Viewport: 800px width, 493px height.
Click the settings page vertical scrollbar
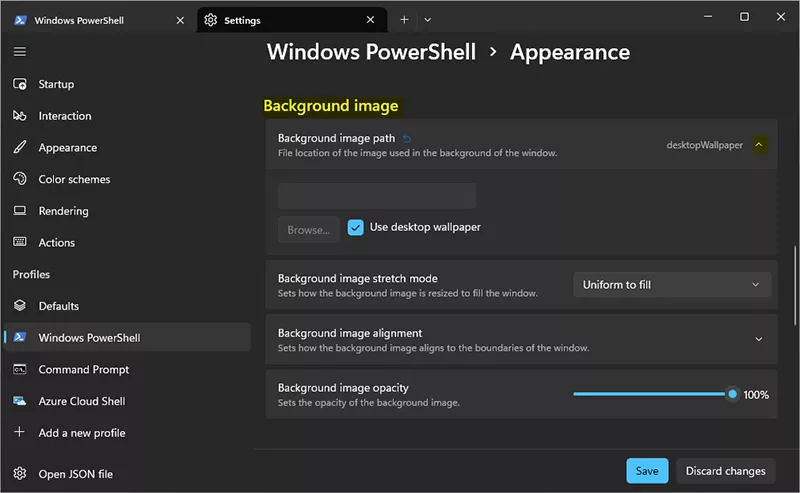pyautogui.click(x=794, y=286)
